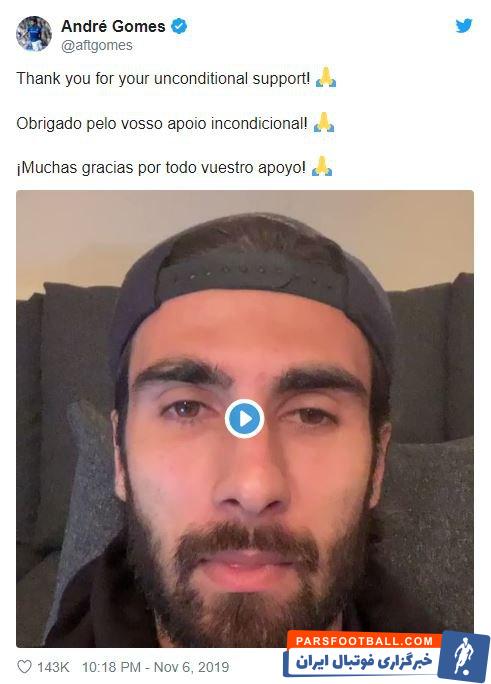Image resolution: width=491 pixels, height=684 pixels.
Task: Click the prayer emoji after the Spanish line
Action: 322,167
